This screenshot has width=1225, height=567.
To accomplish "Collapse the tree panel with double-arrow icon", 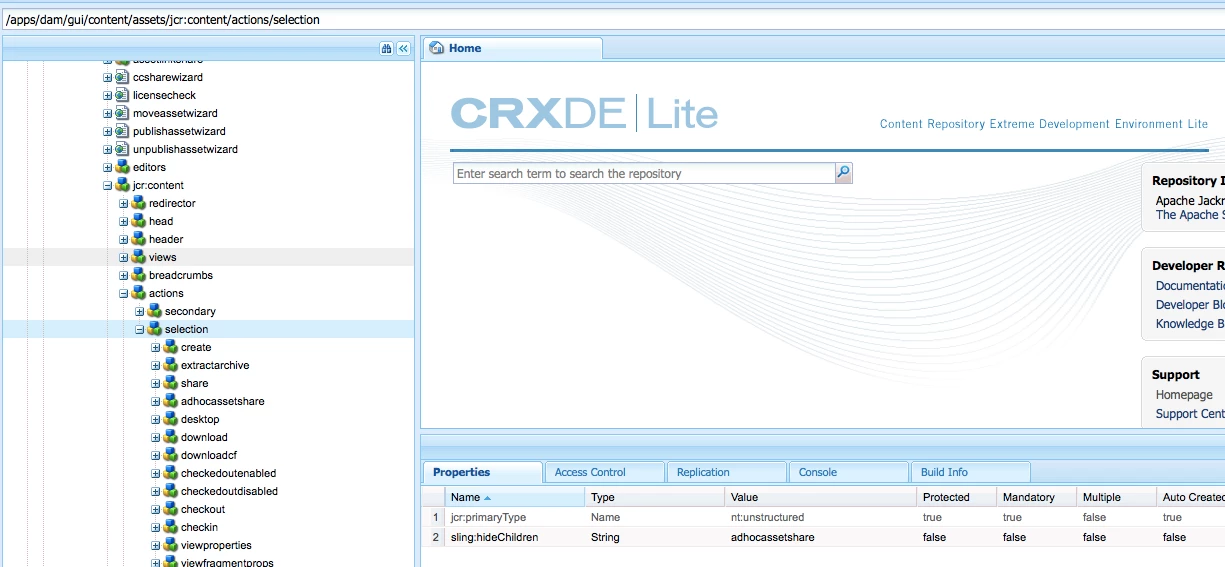I will click(x=404, y=48).
